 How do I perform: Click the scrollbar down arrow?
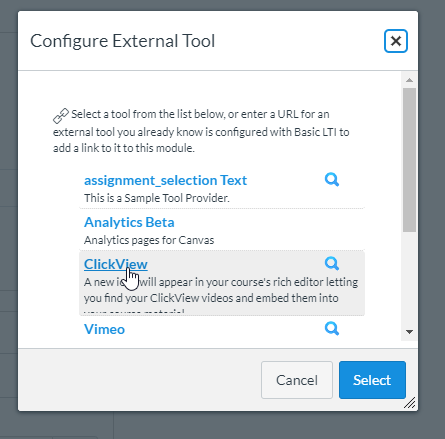409,331
